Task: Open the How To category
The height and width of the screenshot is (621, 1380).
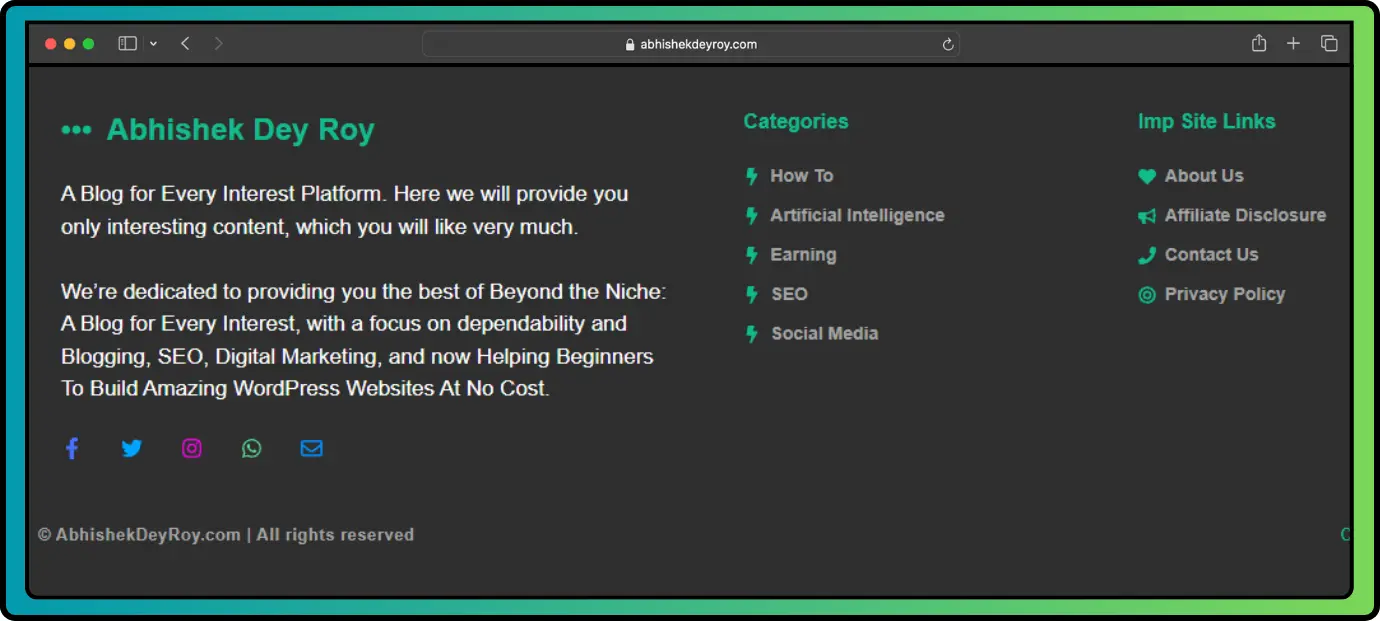Action: tap(802, 176)
